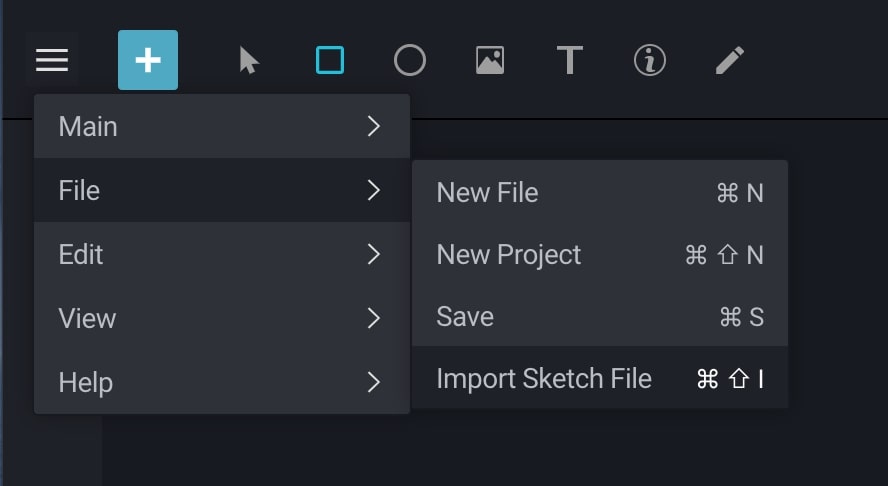Image resolution: width=888 pixels, height=486 pixels.
Task: Select the rectangle shape tool
Action: tap(330, 61)
